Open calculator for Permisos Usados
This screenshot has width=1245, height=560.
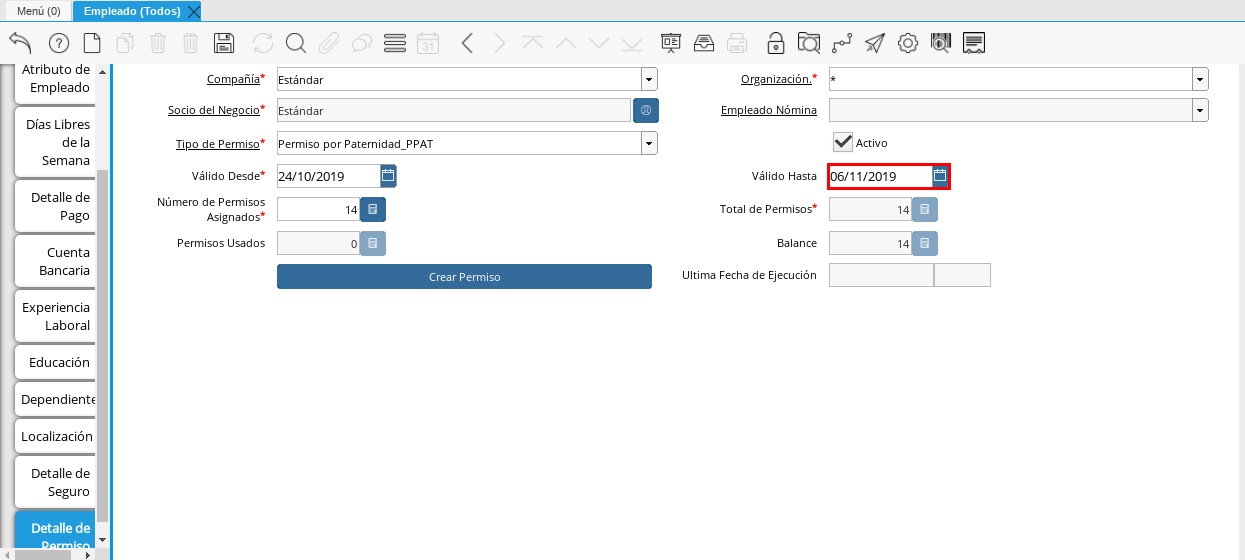coord(372,243)
